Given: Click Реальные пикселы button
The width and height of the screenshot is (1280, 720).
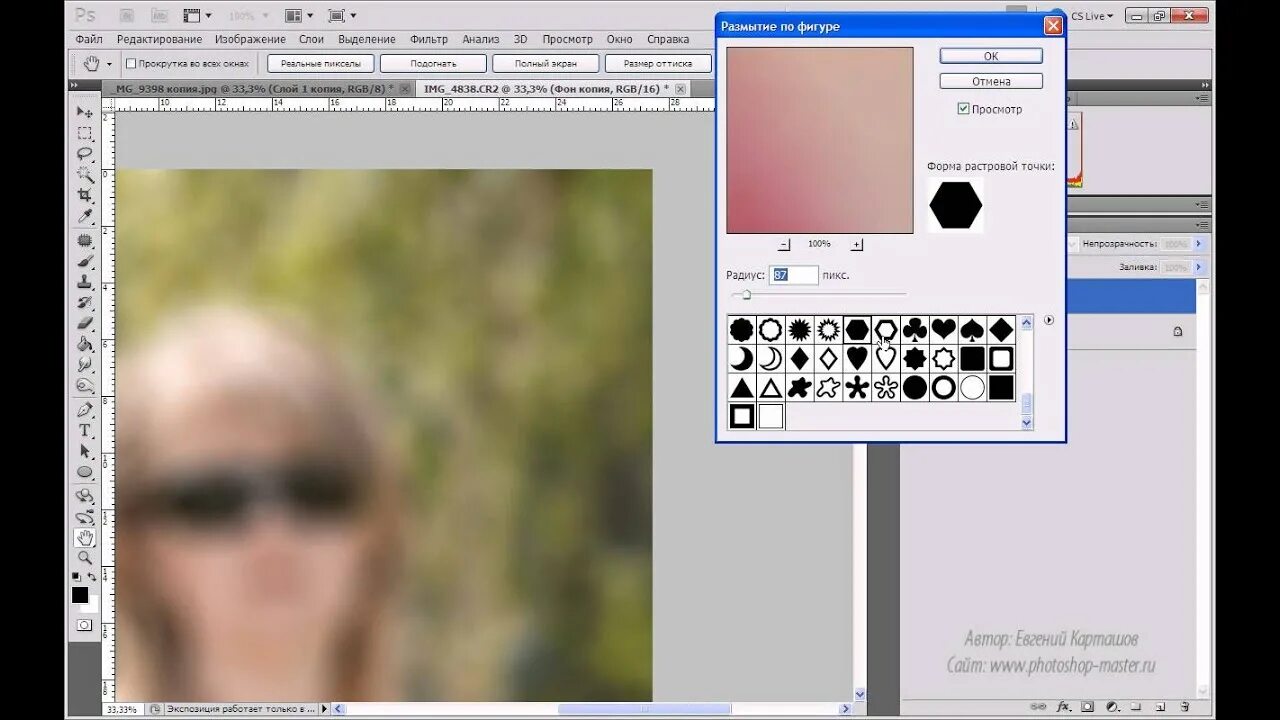Looking at the screenshot, I should (x=321, y=63).
